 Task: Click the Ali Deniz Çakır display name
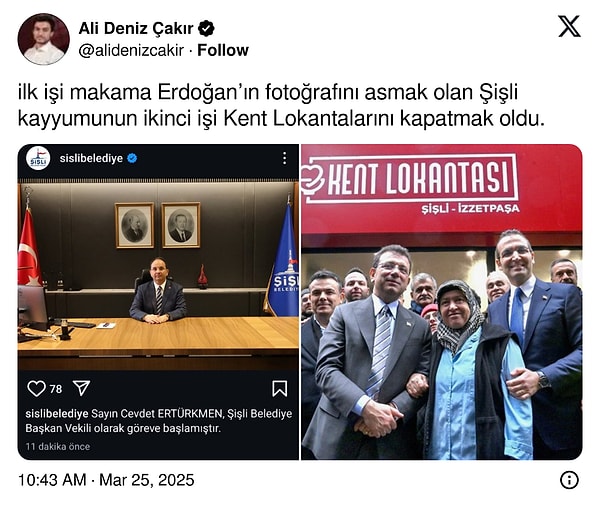coord(136,28)
